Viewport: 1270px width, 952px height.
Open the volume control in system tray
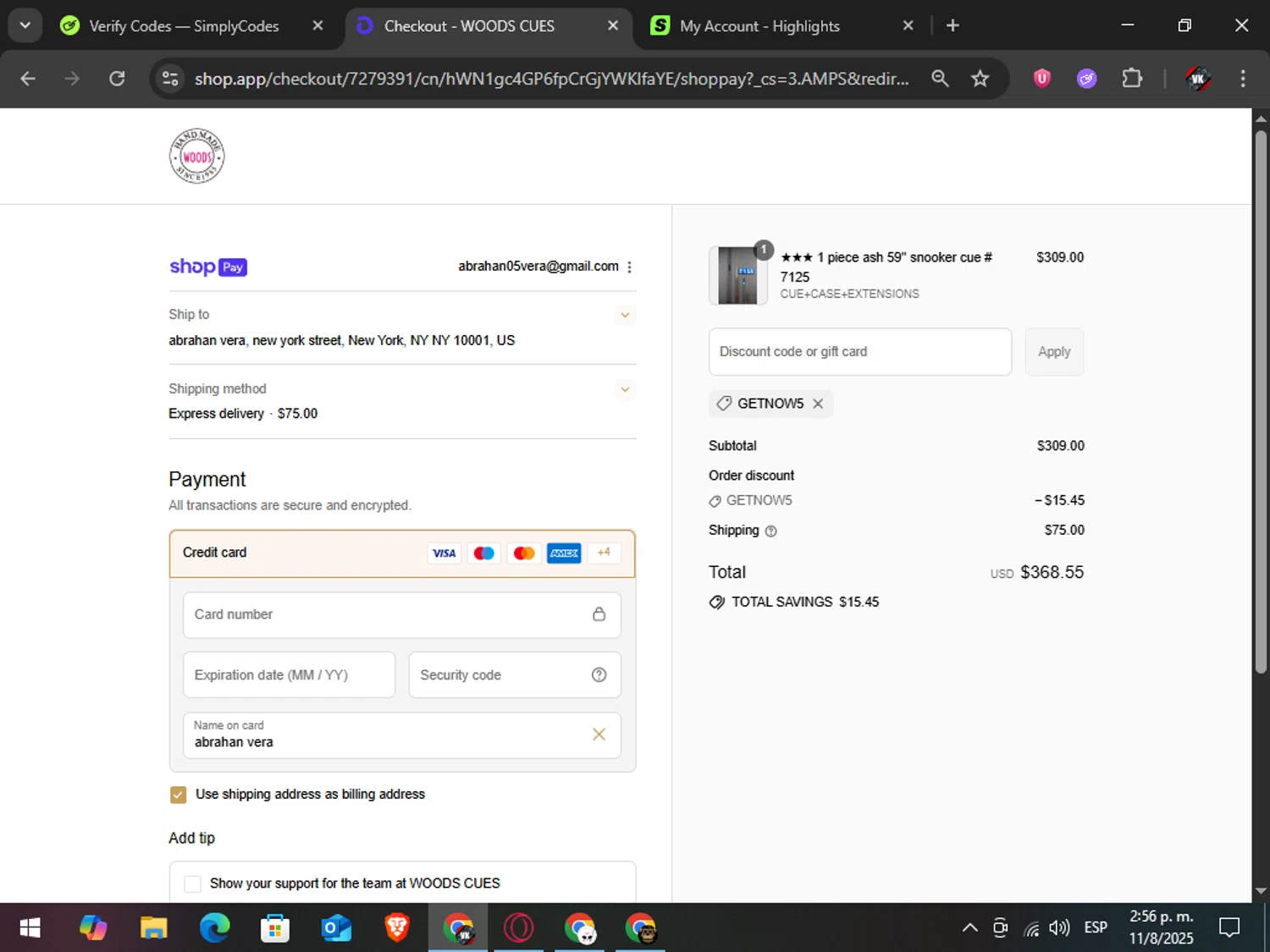[1059, 928]
